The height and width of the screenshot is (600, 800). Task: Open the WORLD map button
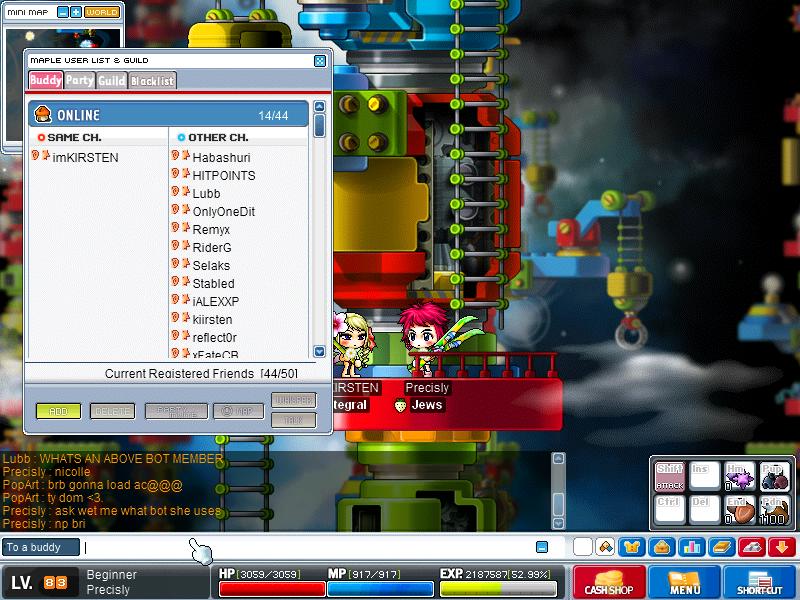pyautogui.click(x=102, y=12)
